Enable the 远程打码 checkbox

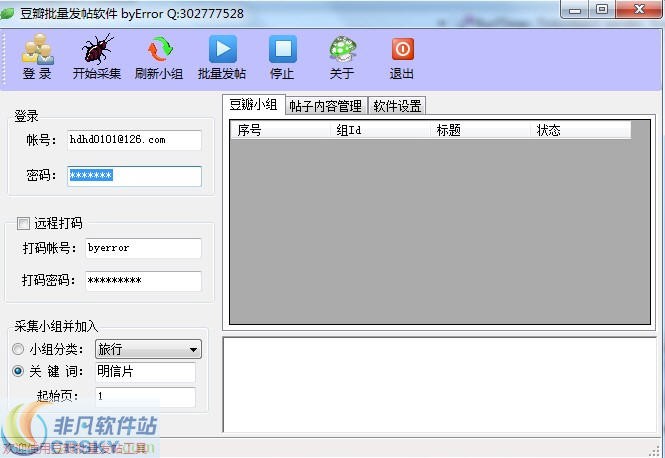[x=23, y=223]
